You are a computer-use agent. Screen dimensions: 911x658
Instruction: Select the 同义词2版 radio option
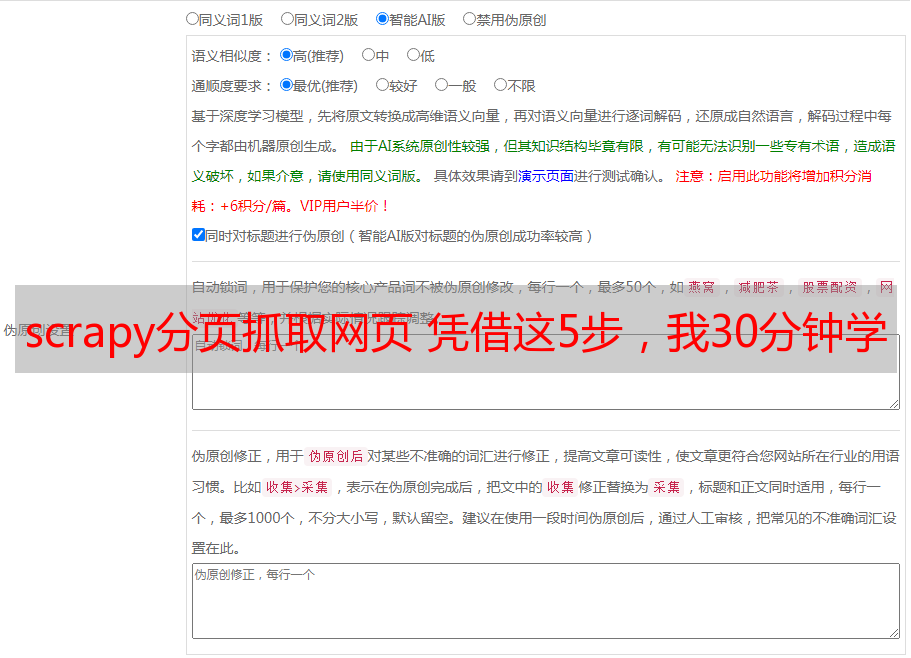[x=287, y=19]
